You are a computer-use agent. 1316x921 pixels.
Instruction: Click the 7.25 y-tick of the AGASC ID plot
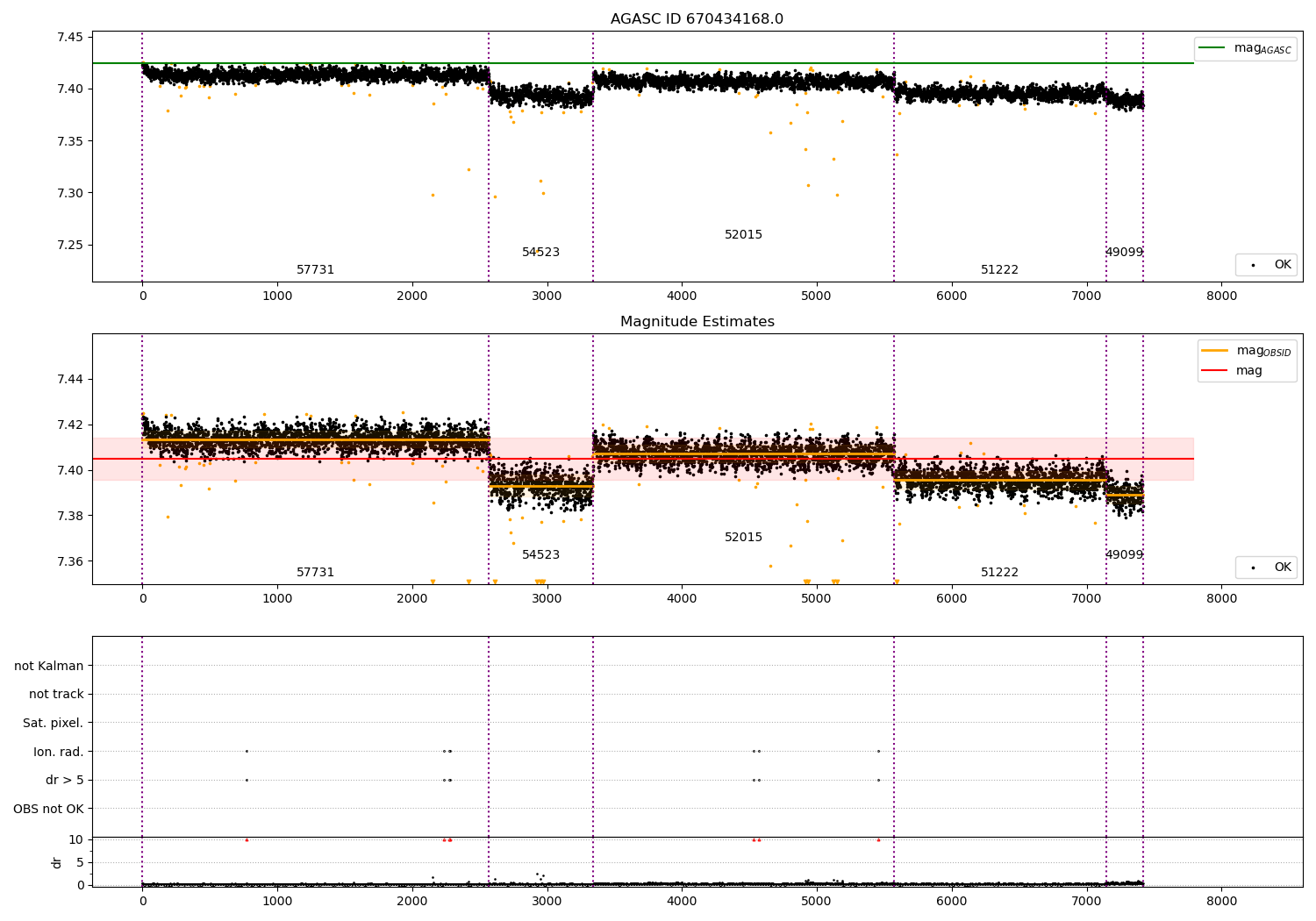pyautogui.click(x=70, y=245)
